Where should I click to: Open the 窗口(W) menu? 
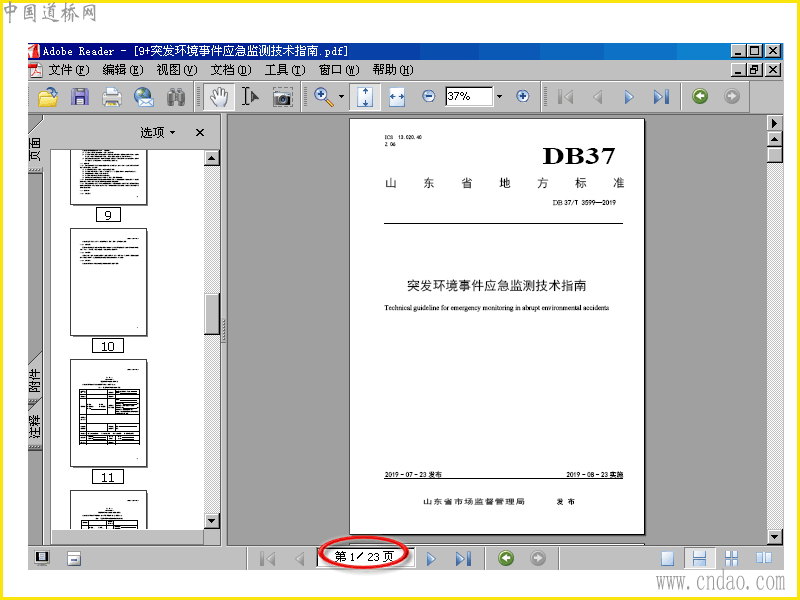(339, 70)
